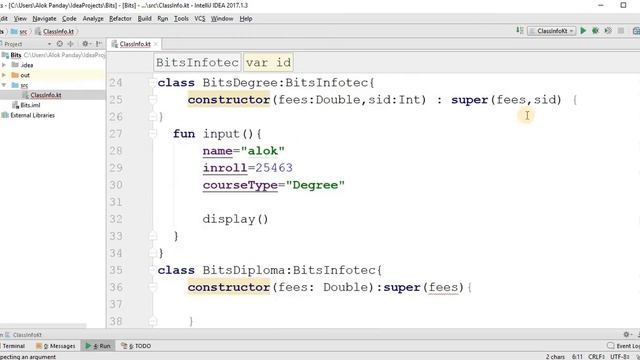Click the BitsInfotec breadcrumb above the editor
Screen dimensions: 640x360
[x=198, y=62]
